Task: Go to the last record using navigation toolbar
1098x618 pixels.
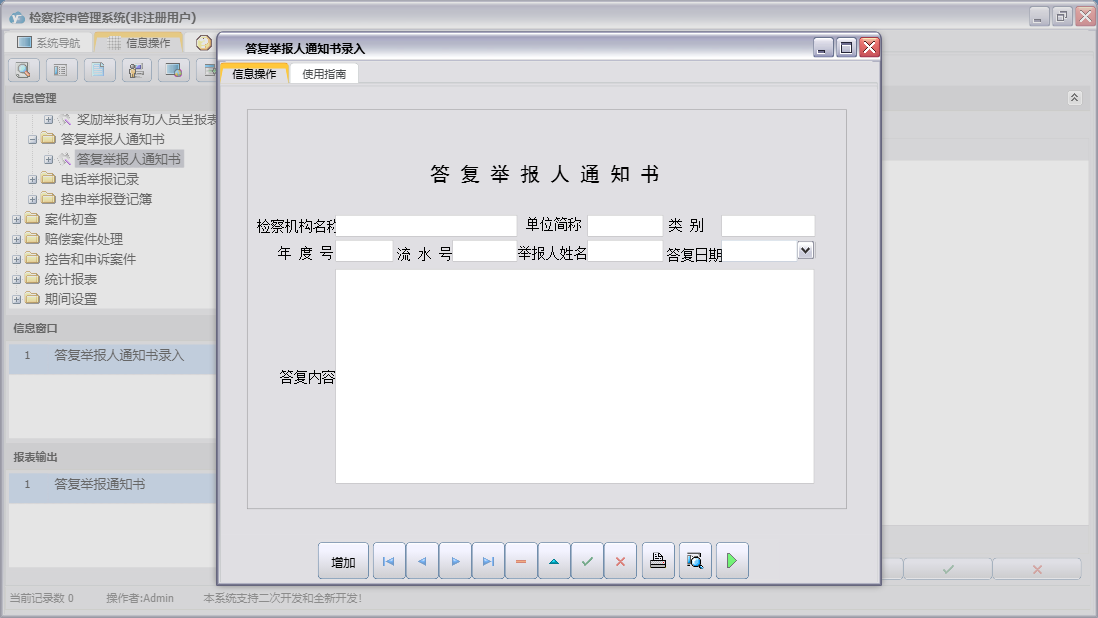Action: [488, 561]
